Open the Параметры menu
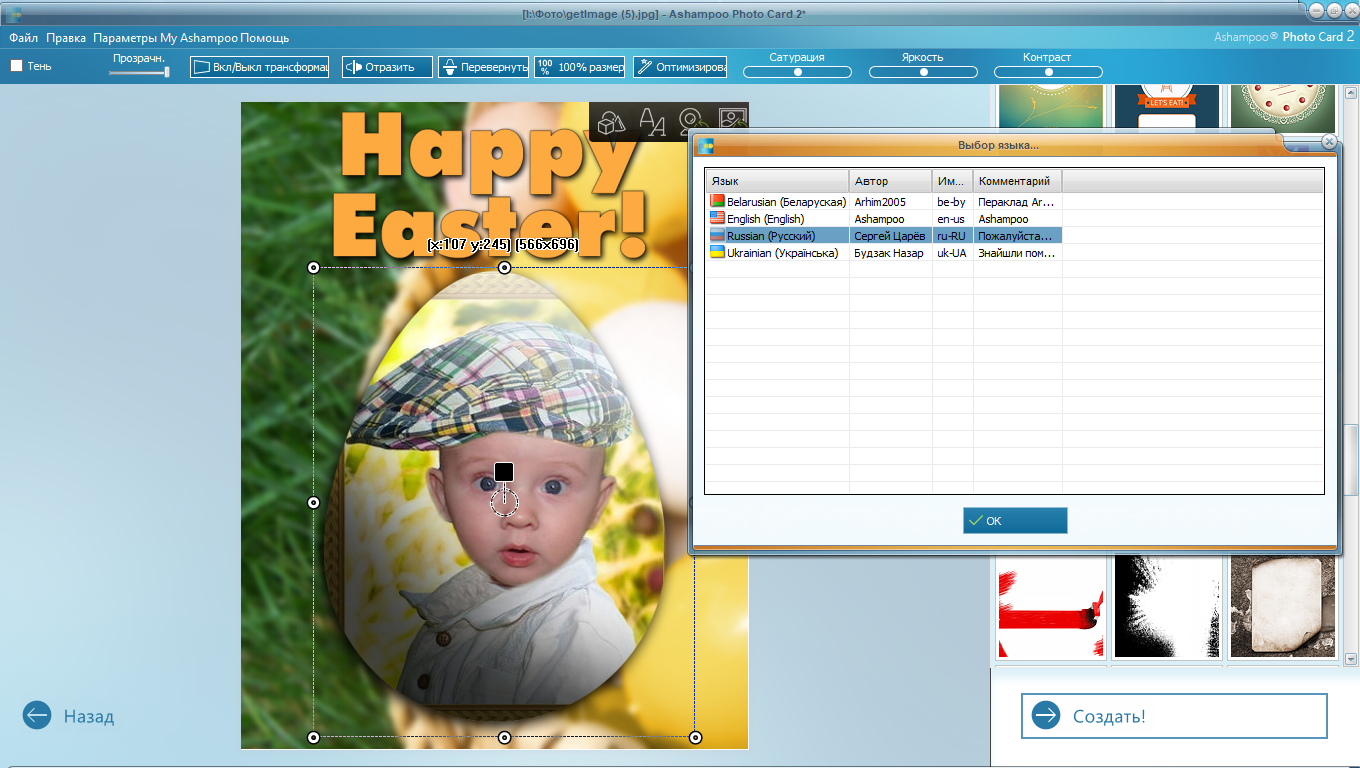 click(125, 38)
